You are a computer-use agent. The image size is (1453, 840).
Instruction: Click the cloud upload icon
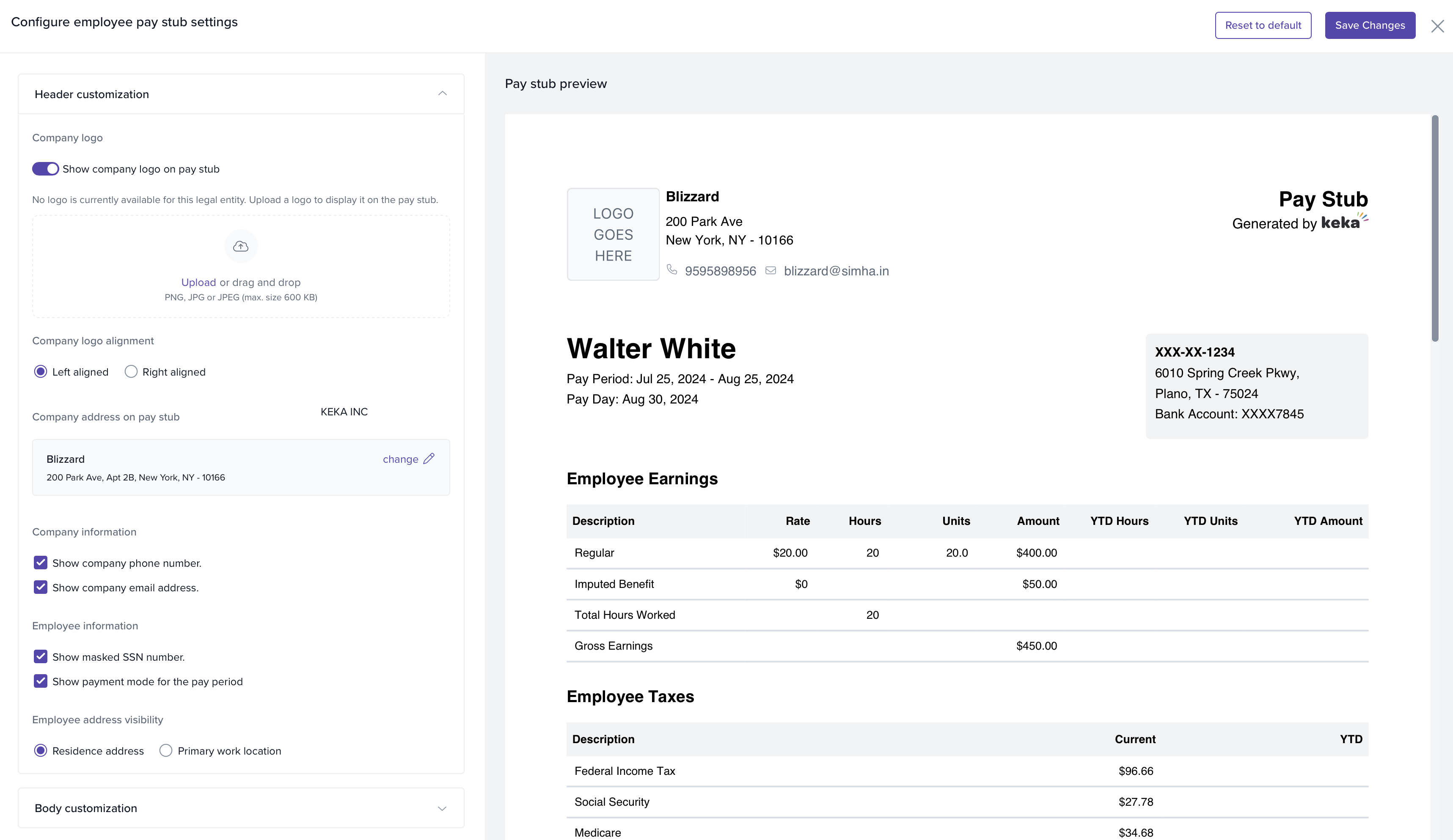point(240,246)
